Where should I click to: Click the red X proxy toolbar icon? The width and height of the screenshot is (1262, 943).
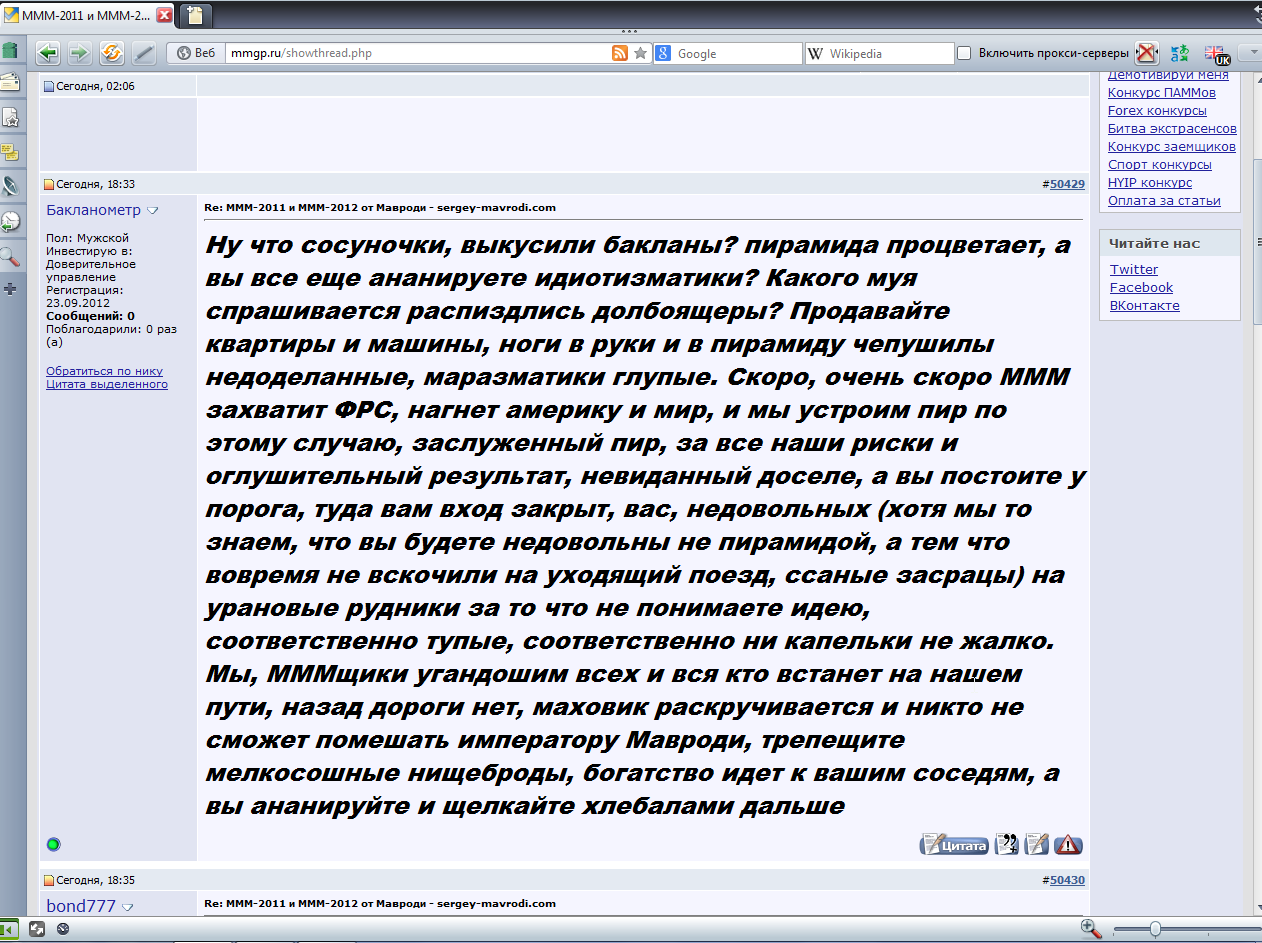click(x=1146, y=53)
